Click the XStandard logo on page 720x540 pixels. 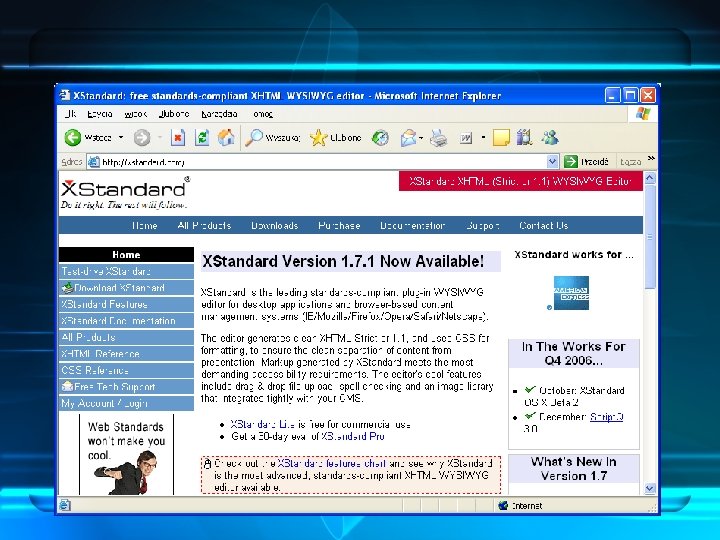[x=125, y=193]
